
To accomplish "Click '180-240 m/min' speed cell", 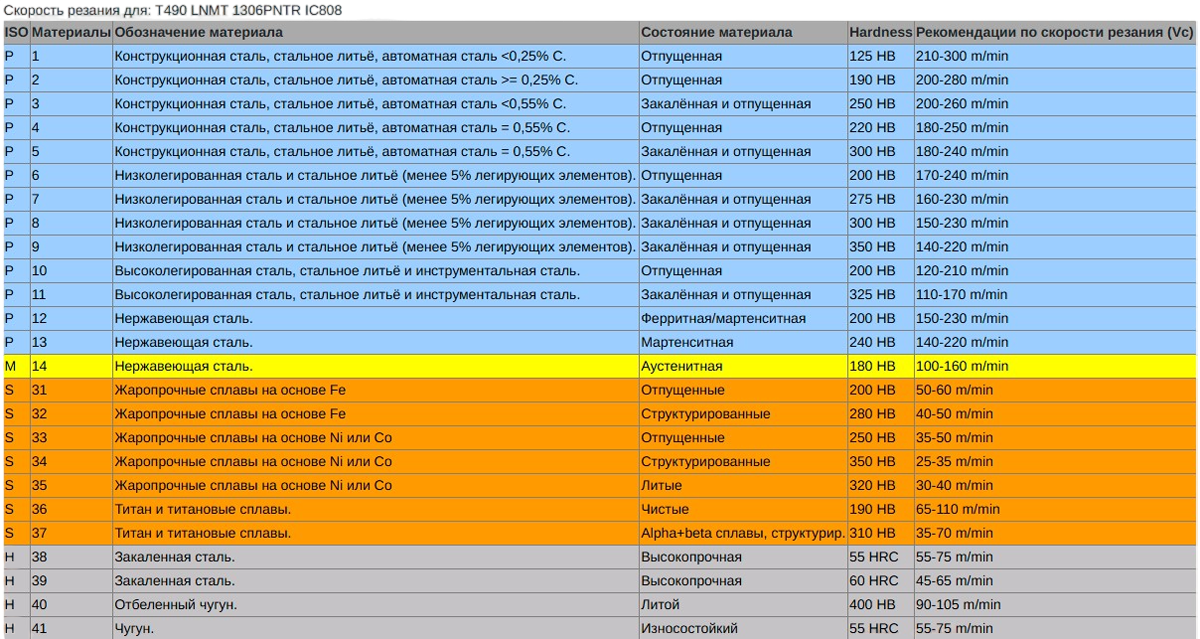I will [x=1055, y=151].
